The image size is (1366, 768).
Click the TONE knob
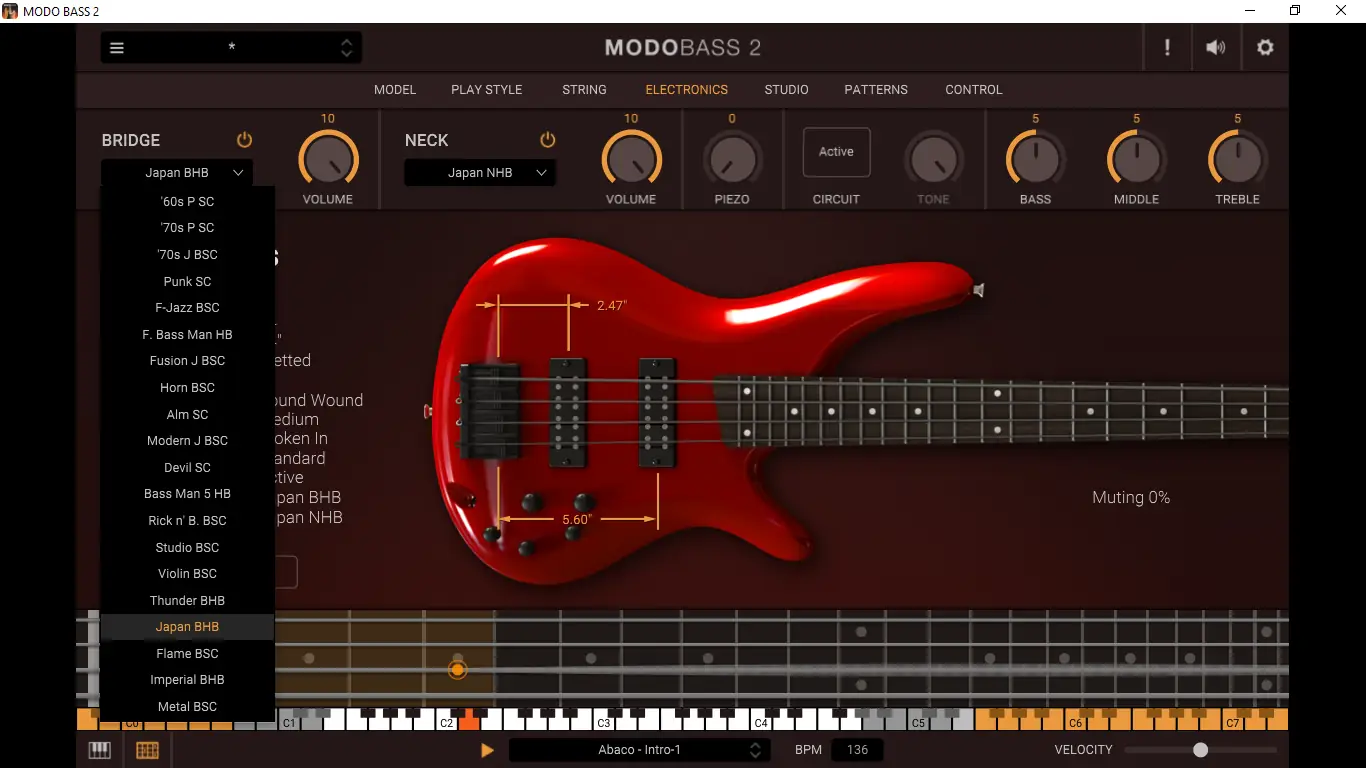pyautogui.click(x=934, y=159)
